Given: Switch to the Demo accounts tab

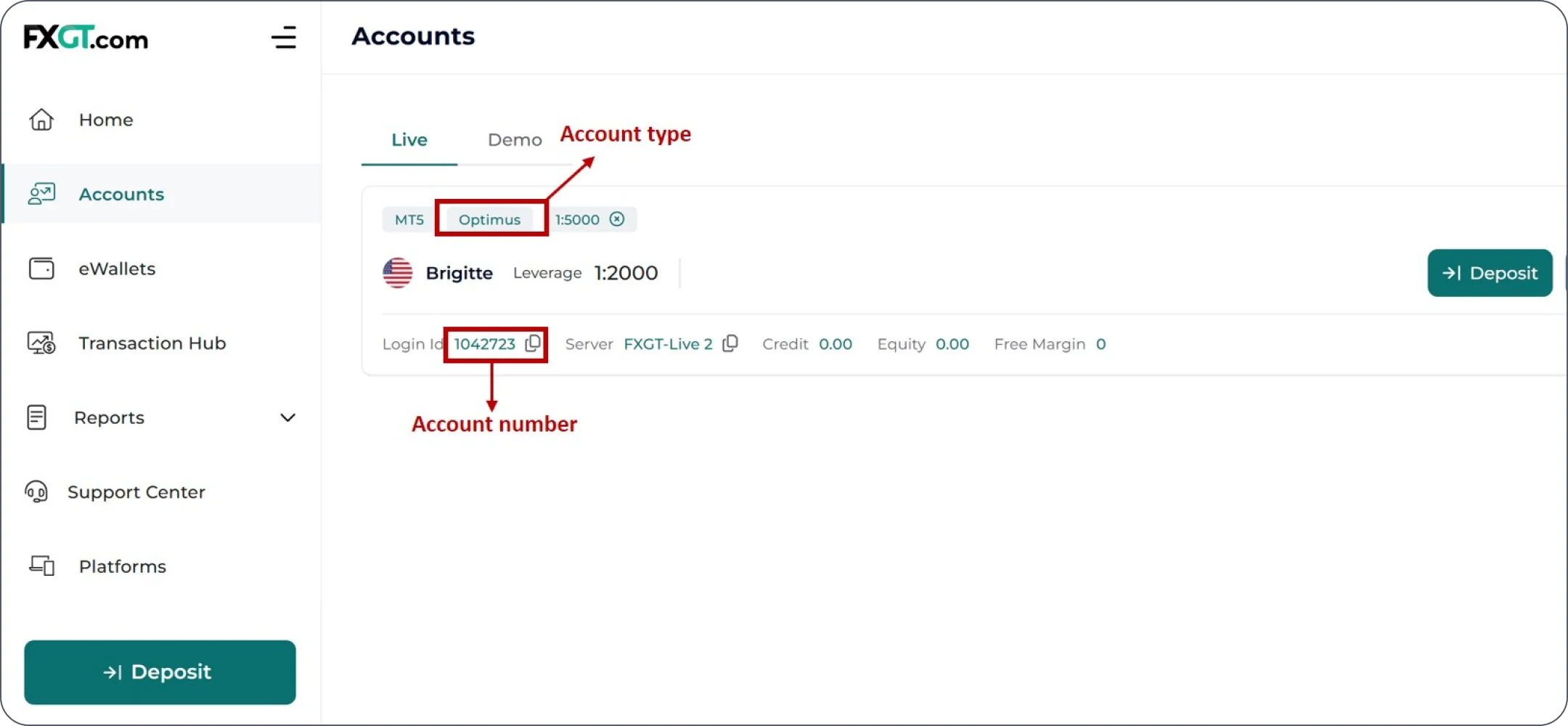Looking at the screenshot, I should pyautogui.click(x=515, y=139).
